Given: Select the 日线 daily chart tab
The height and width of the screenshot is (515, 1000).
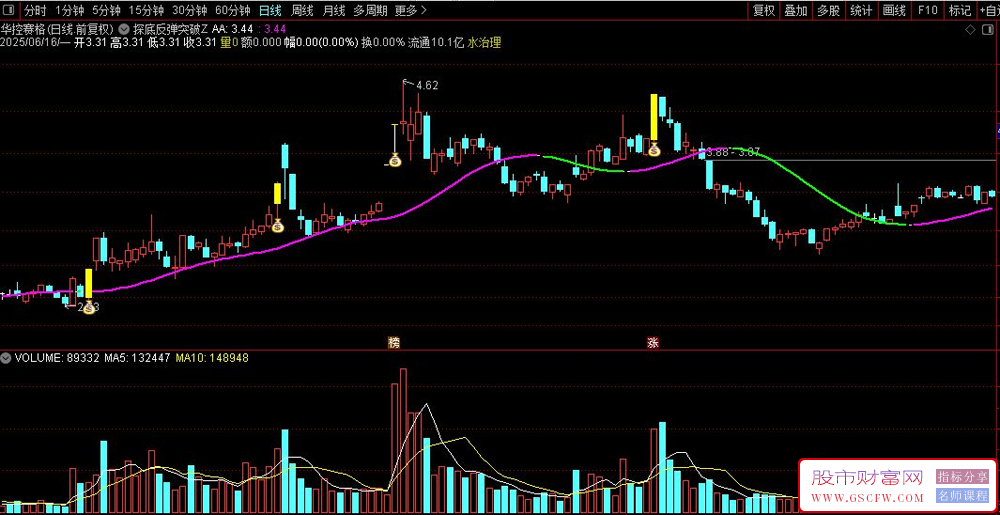Looking at the screenshot, I should (x=270, y=10).
